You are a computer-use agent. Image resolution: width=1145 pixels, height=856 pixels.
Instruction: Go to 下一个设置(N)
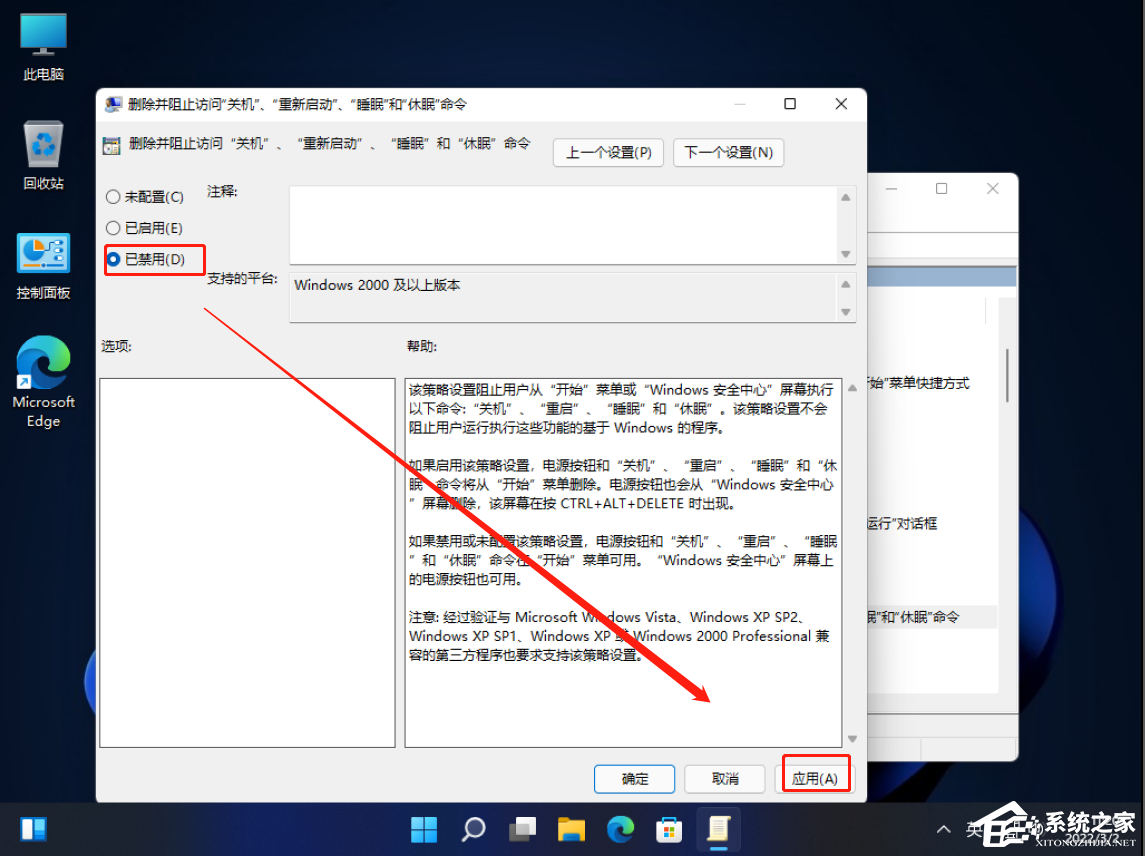pos(728,152)
